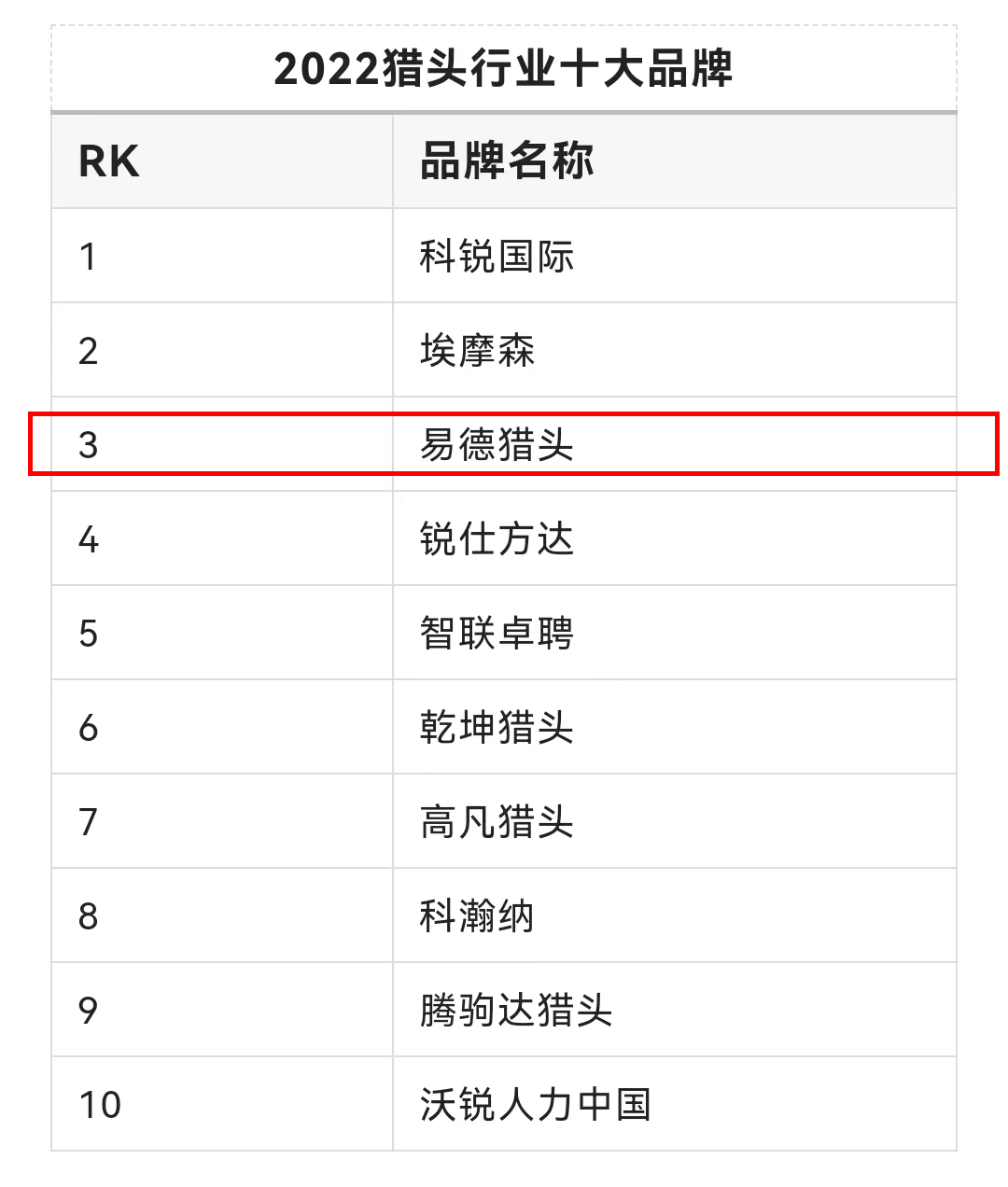Select rank number 3 in highlighted row
Image resolution: width=1008 pixels, height=1187 pixels.
(x=88, y=445)
